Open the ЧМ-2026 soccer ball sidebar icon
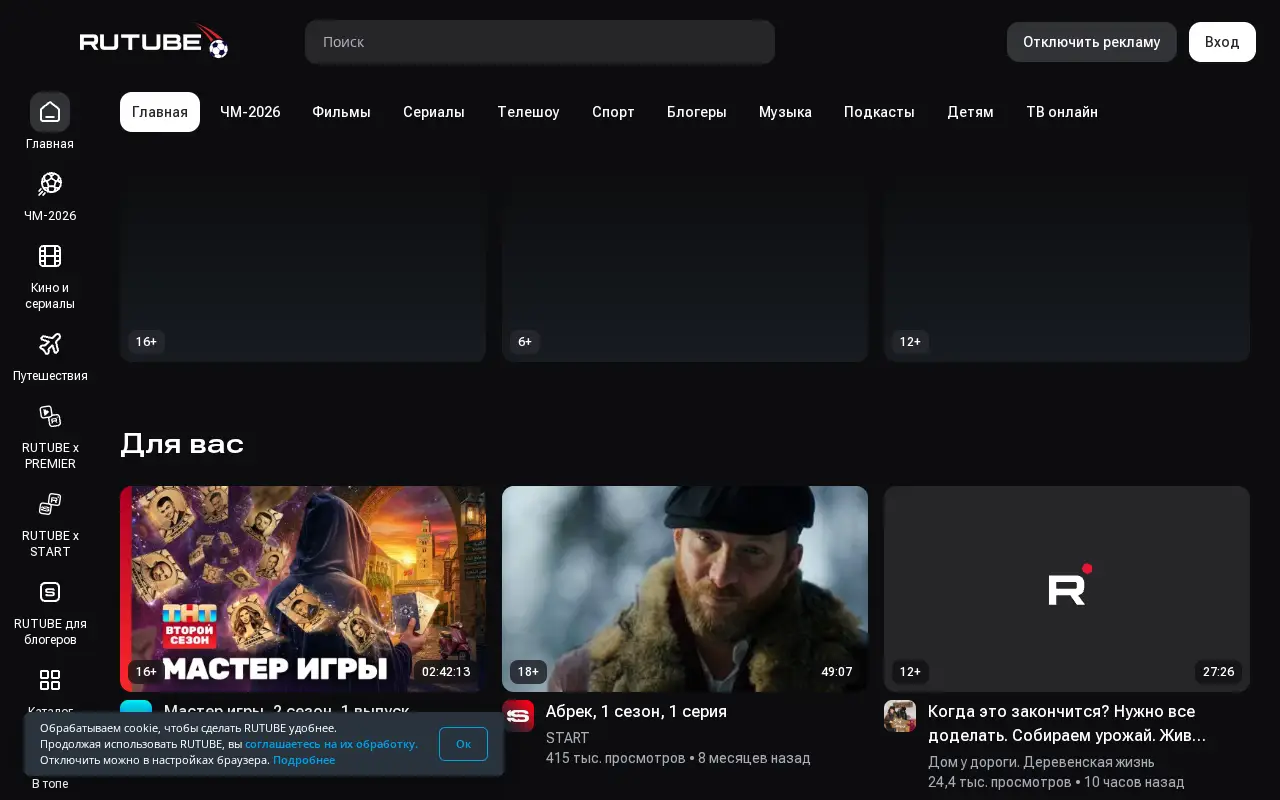The image size is (1280, 800). click(50, 184)
